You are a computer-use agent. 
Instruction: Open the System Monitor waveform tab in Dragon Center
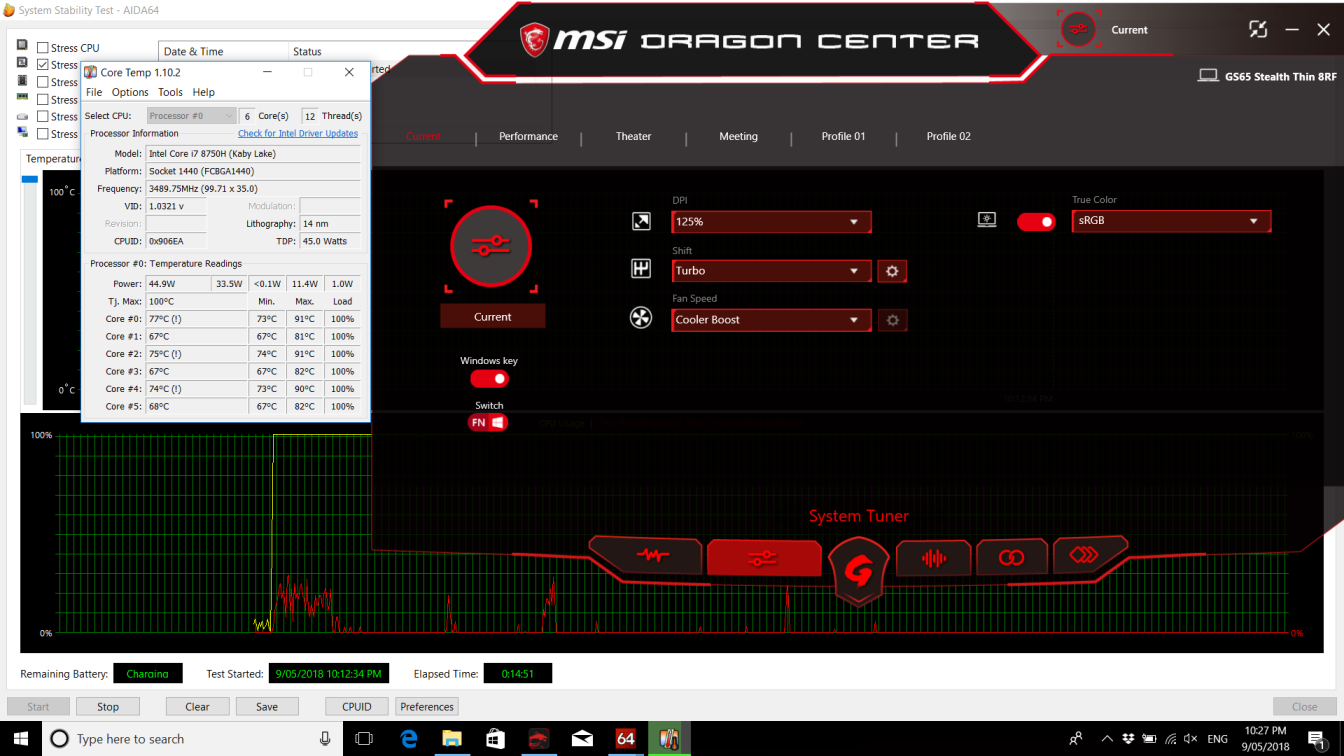(x=652, y=555)
